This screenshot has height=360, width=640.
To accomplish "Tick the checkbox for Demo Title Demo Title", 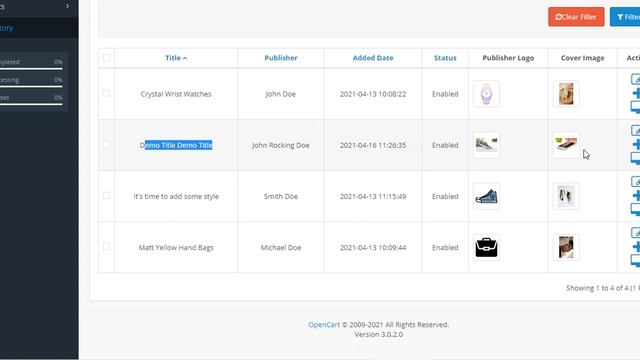I will click(107, 144).
